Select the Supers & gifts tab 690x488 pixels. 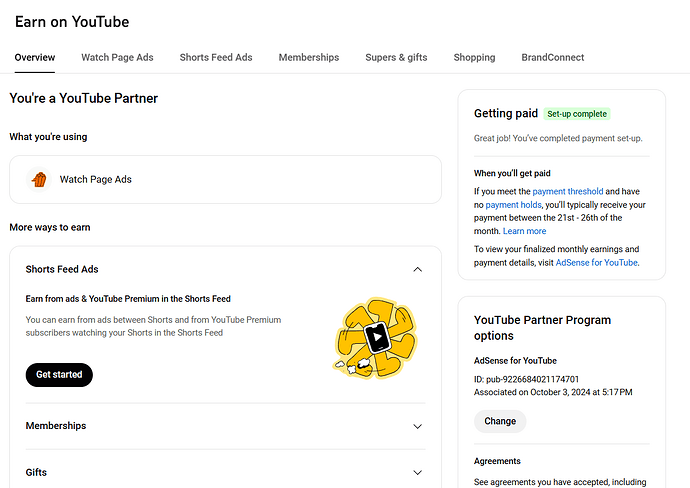point(396,58)
